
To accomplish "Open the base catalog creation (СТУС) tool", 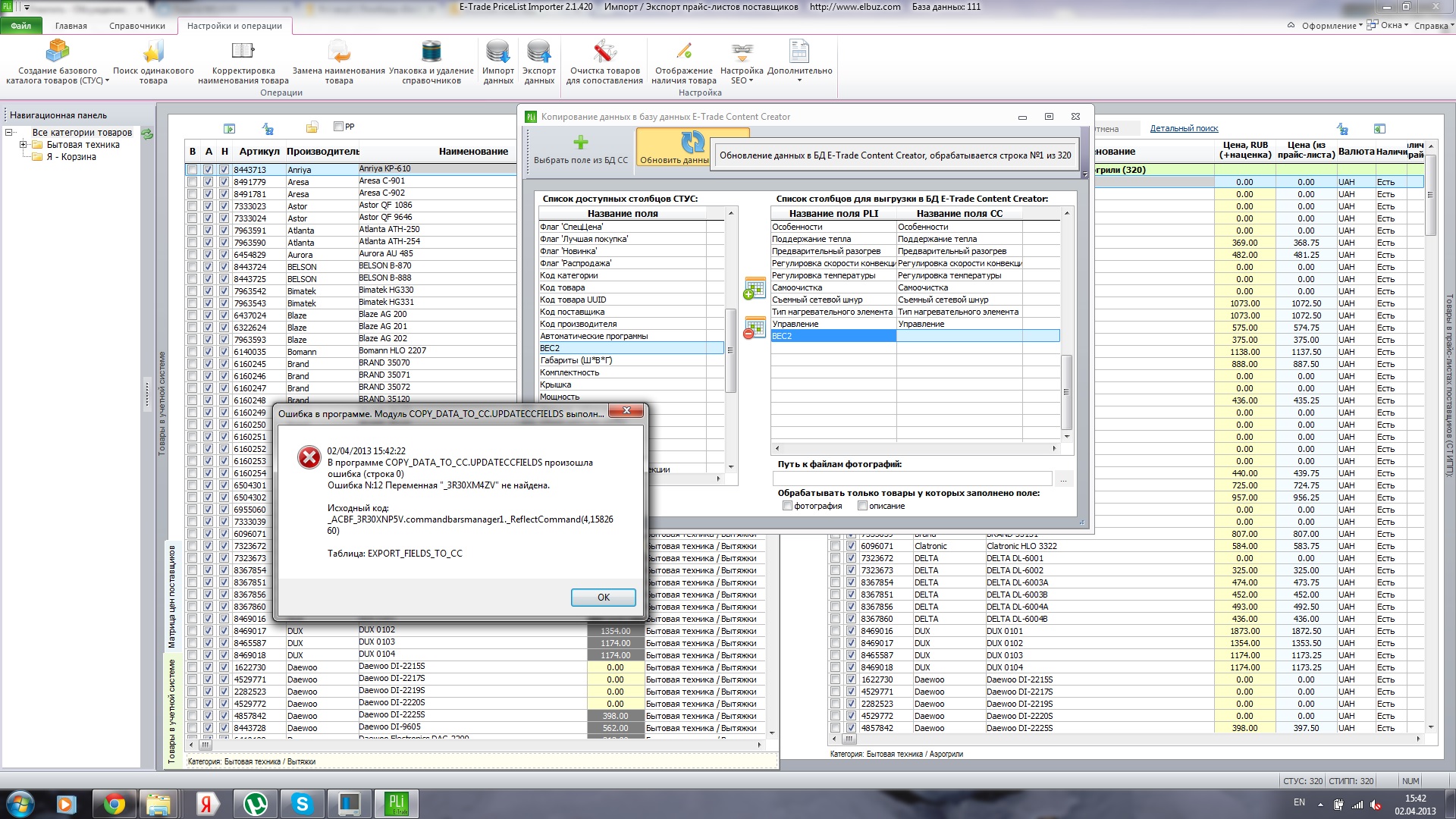I will click(x=58, y=61).
